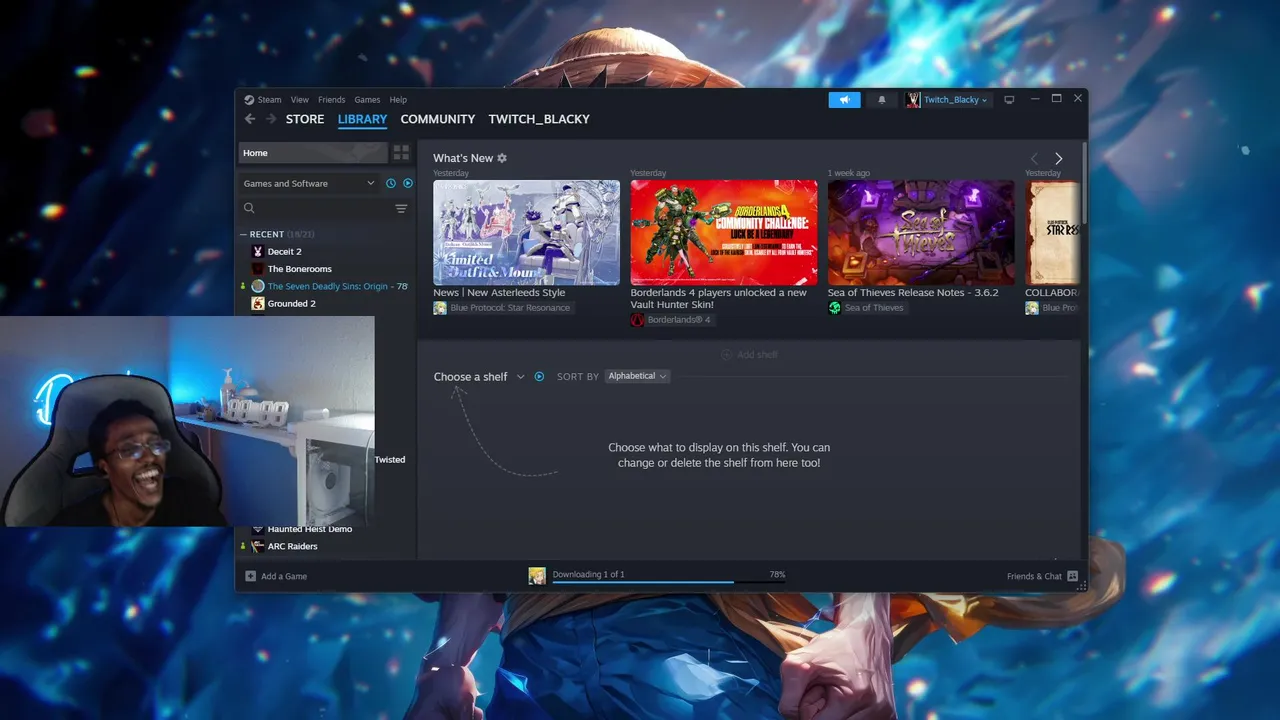Toggle shelf ready-to-play filter icon
The height and width of the screenshot is (720, 1280).
(539, 377)
